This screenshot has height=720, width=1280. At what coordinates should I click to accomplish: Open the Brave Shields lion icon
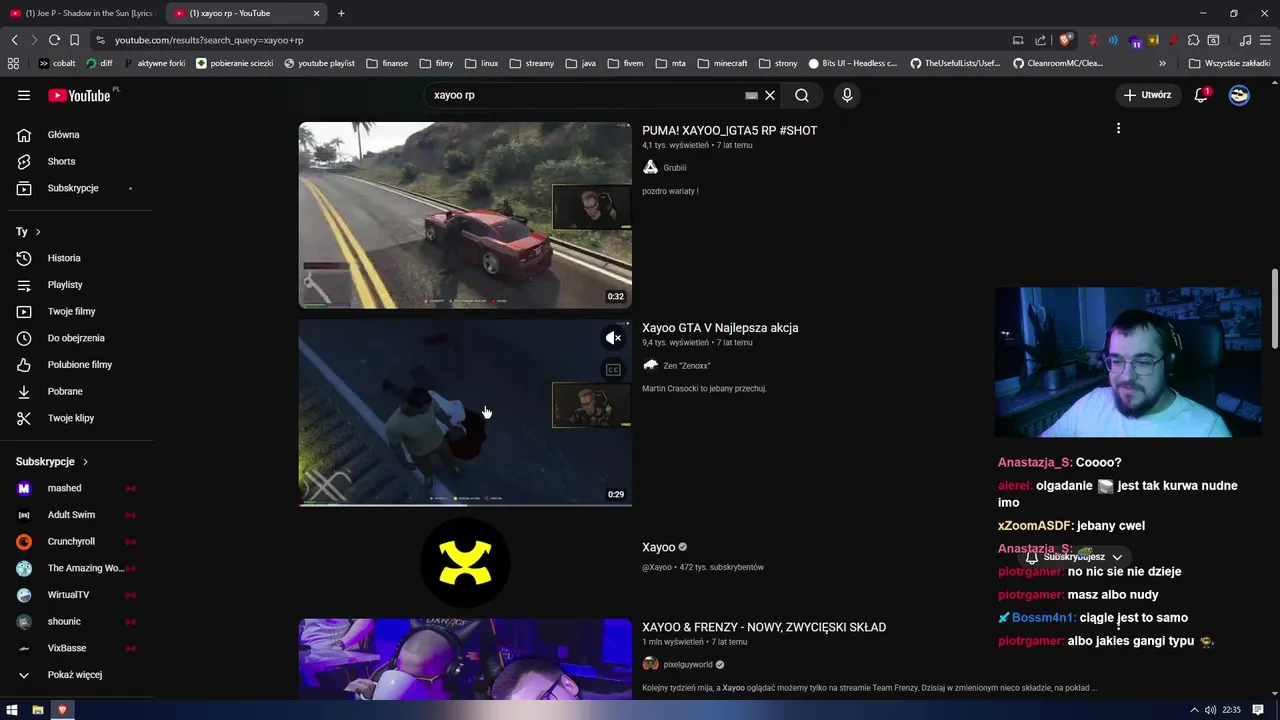point(1065,40)
